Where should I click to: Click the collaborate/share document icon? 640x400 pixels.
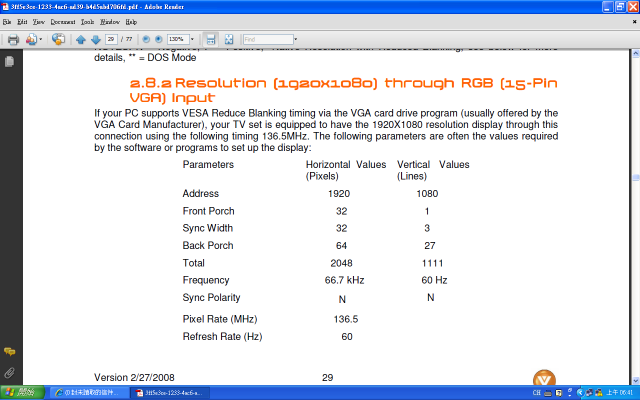tap(31, 40)
